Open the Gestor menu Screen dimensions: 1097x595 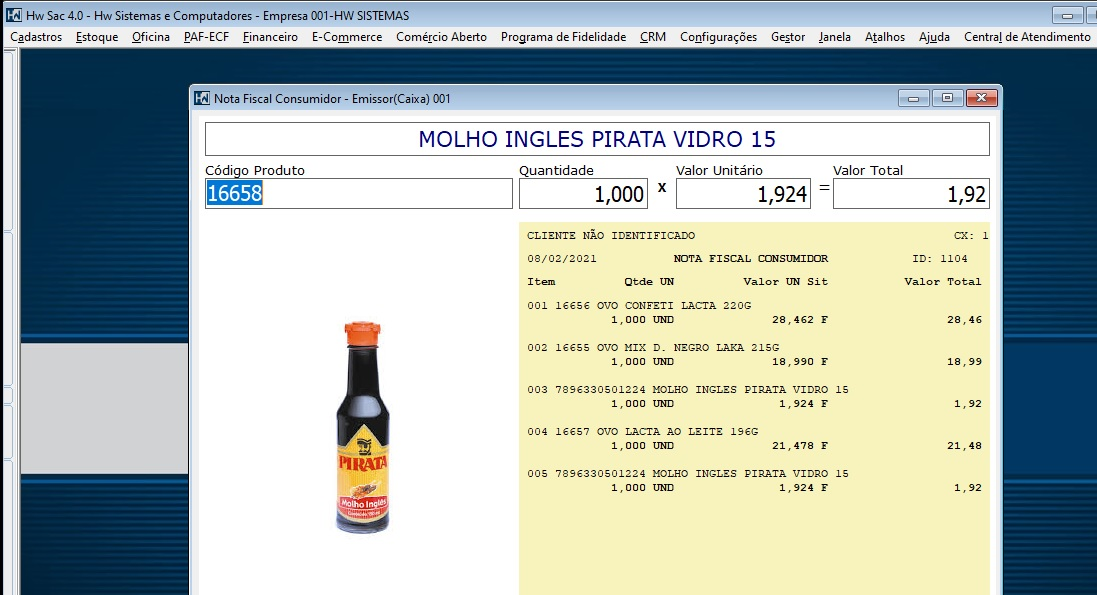click(788, 37)
